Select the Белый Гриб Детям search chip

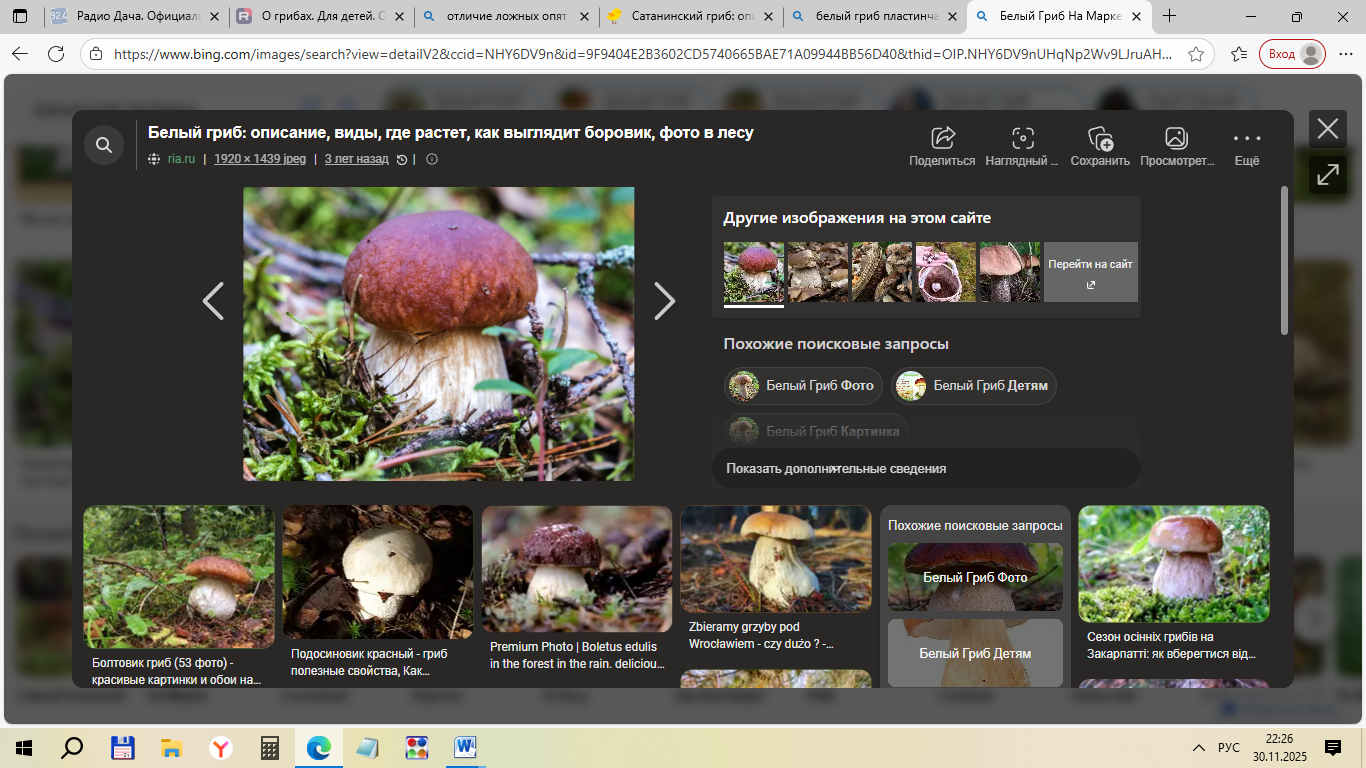[x=973, y=386]
